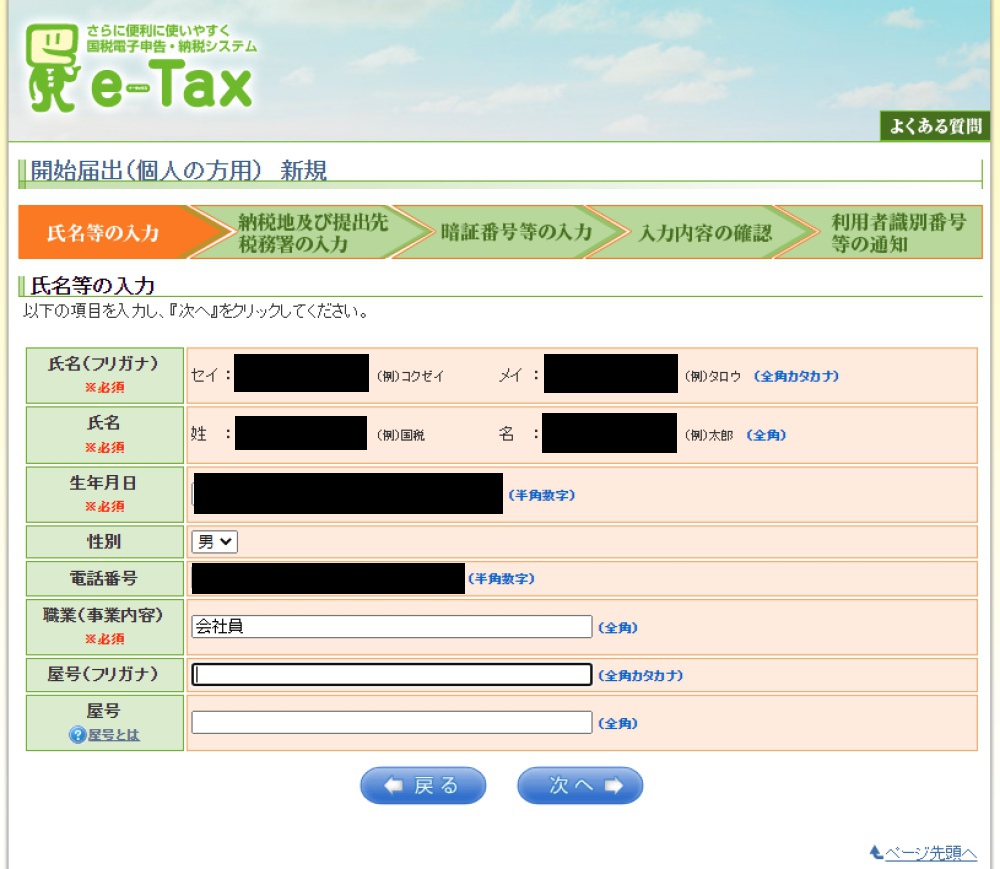Click the セイ furigana input field
The image size is (1000, 869).
[301, 373]
